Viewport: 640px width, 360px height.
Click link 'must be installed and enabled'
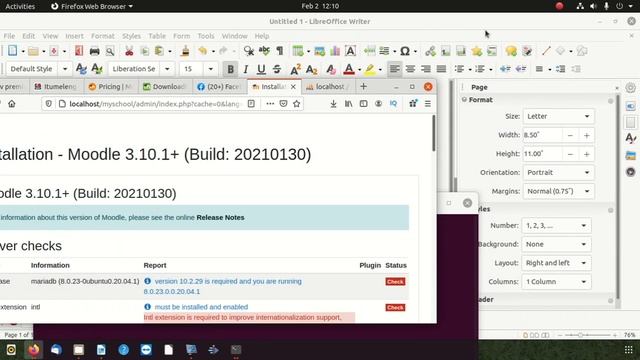[201, 307]
